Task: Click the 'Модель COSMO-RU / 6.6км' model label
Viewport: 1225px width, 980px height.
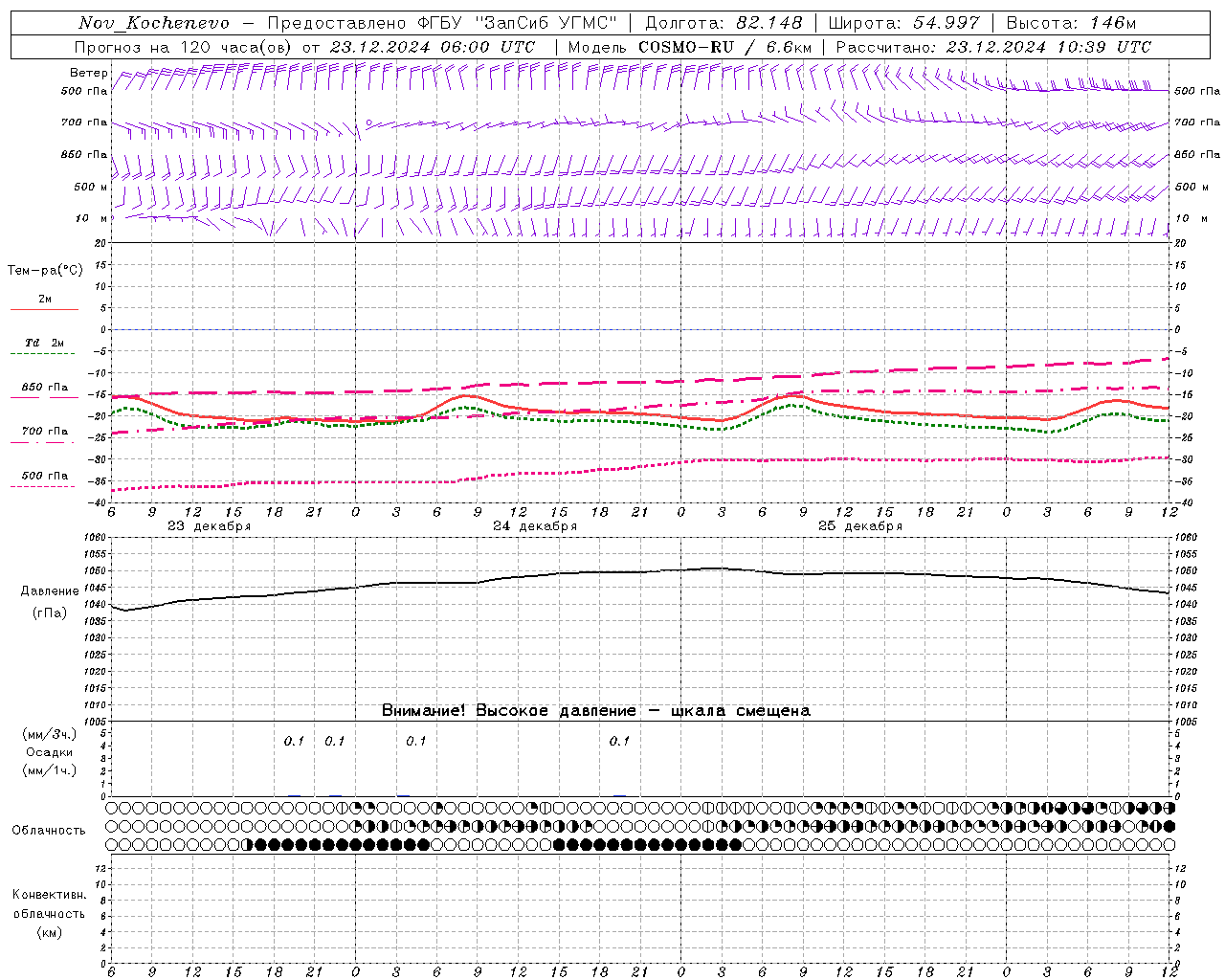Action: tap(690, 47)
